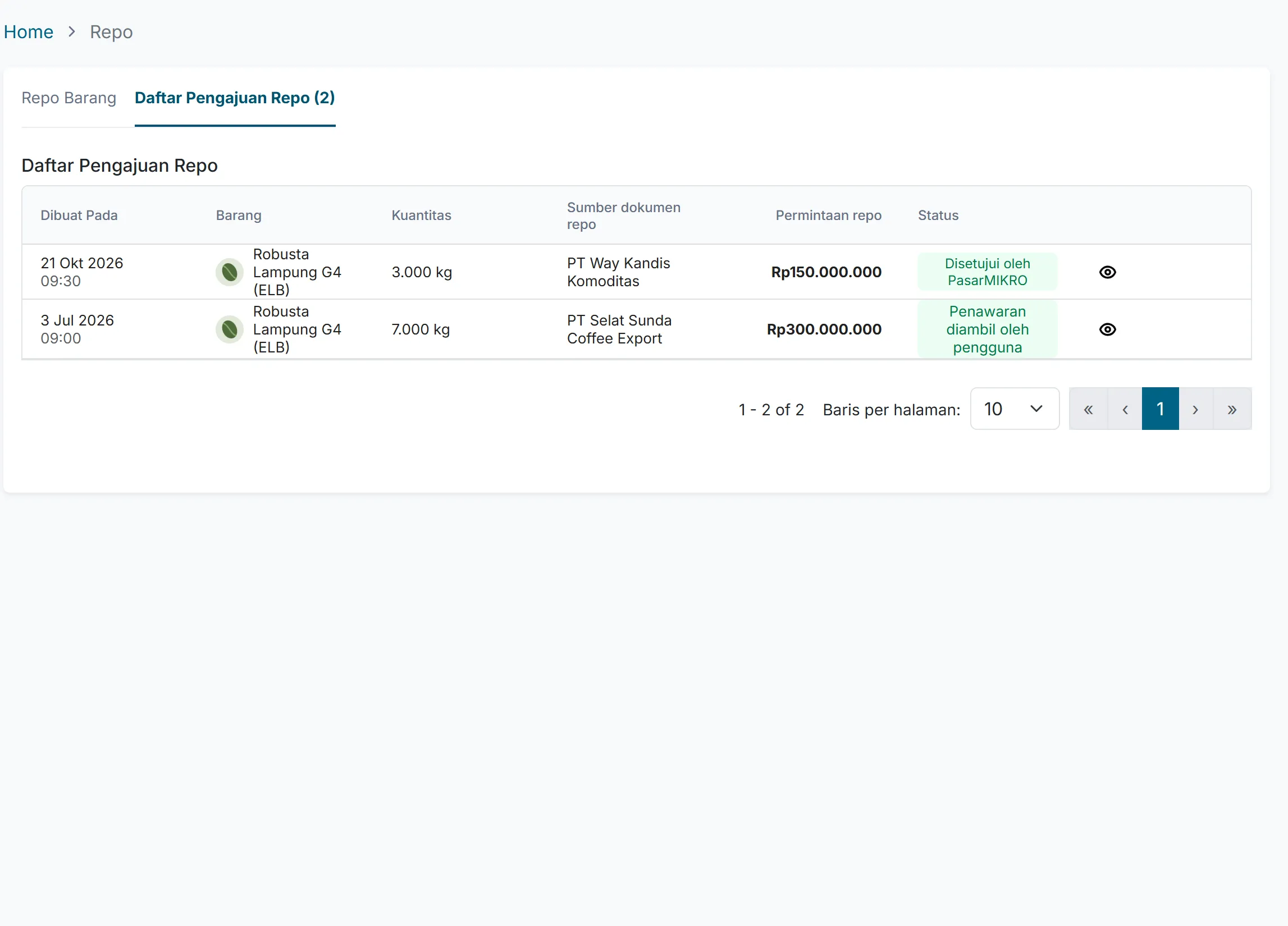Click the Repo breadcrumb item
Viewport: 1288px width, 926px height.
pyautogui.click(x=111, y=32)
